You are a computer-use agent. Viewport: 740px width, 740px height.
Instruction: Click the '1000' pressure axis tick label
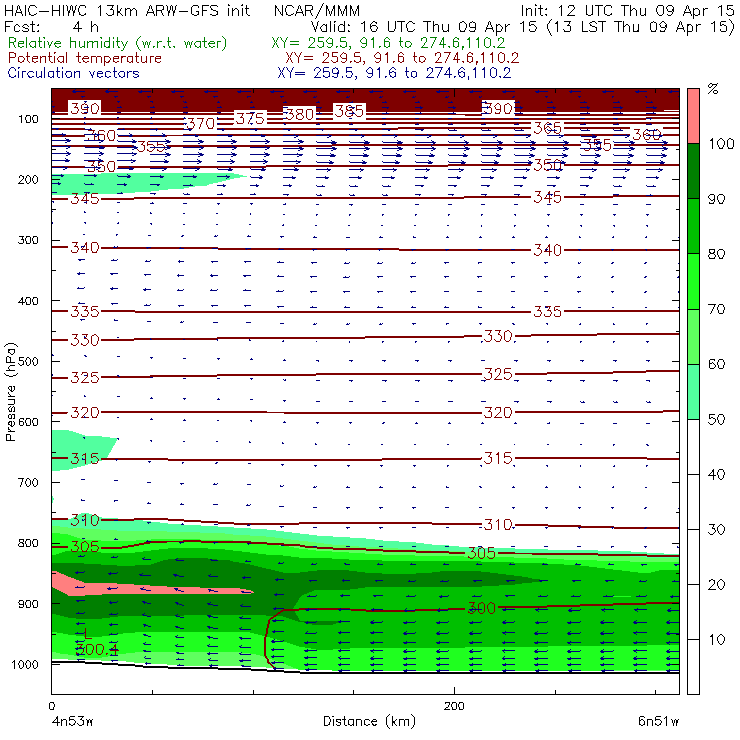pos(25,664)
